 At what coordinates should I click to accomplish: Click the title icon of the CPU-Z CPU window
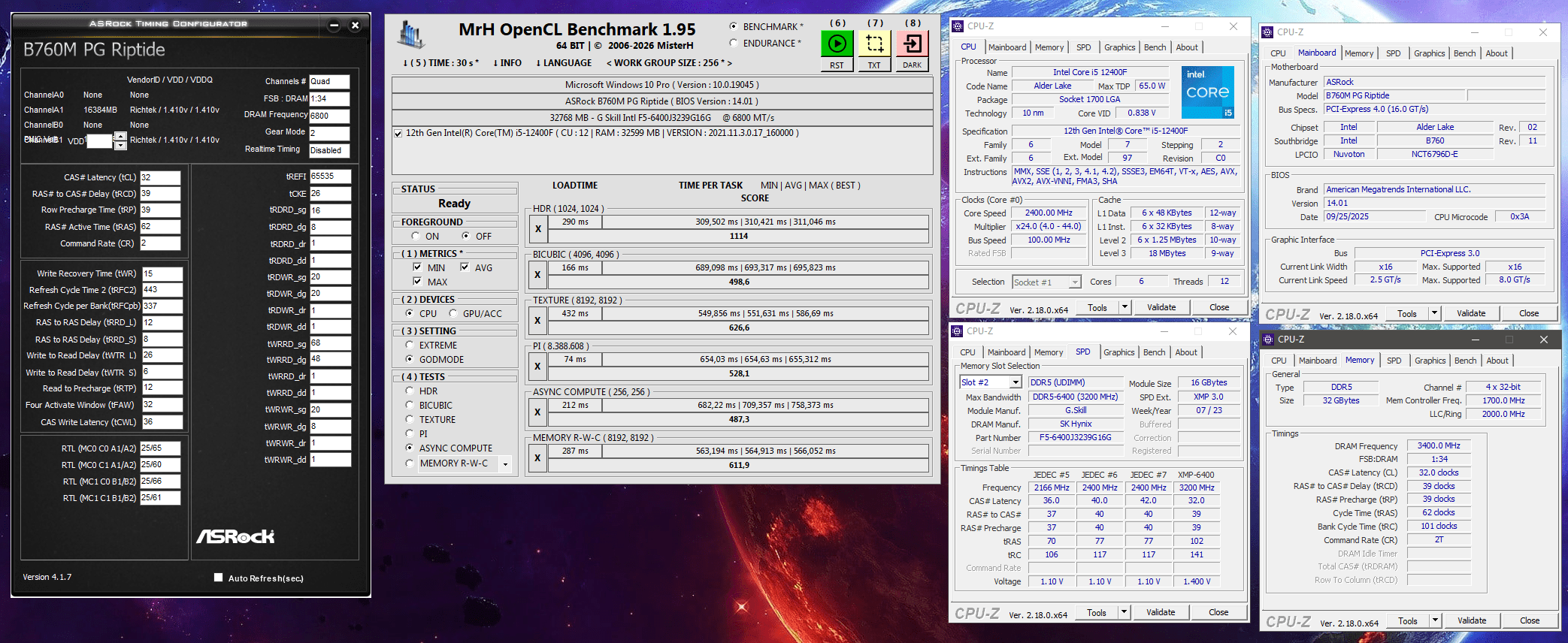958,26
